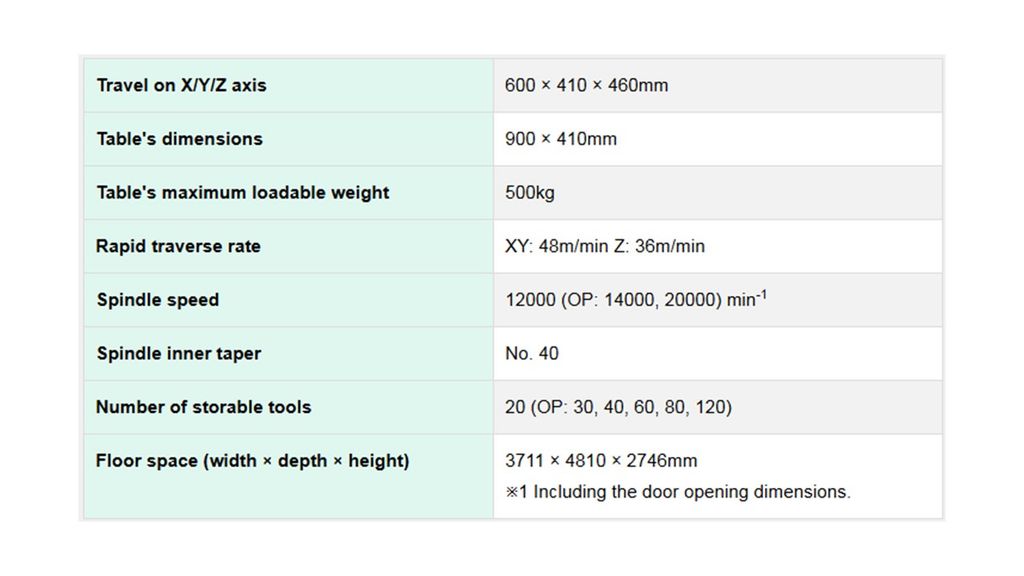Click the 'Travel on X/Y/Z axis' label
1024x576 pixels.
point(181,85)
